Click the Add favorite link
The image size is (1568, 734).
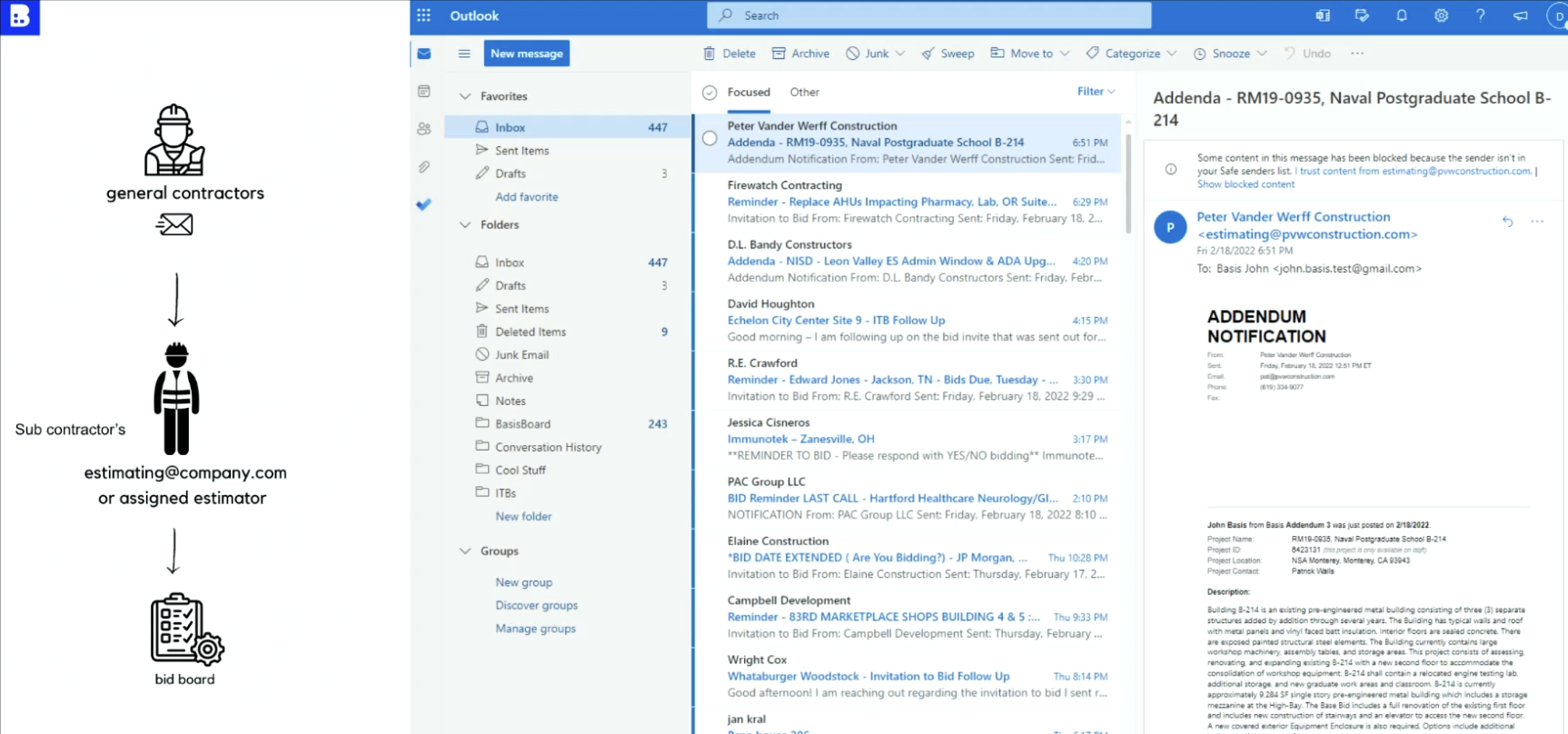[x=527, y=197]
